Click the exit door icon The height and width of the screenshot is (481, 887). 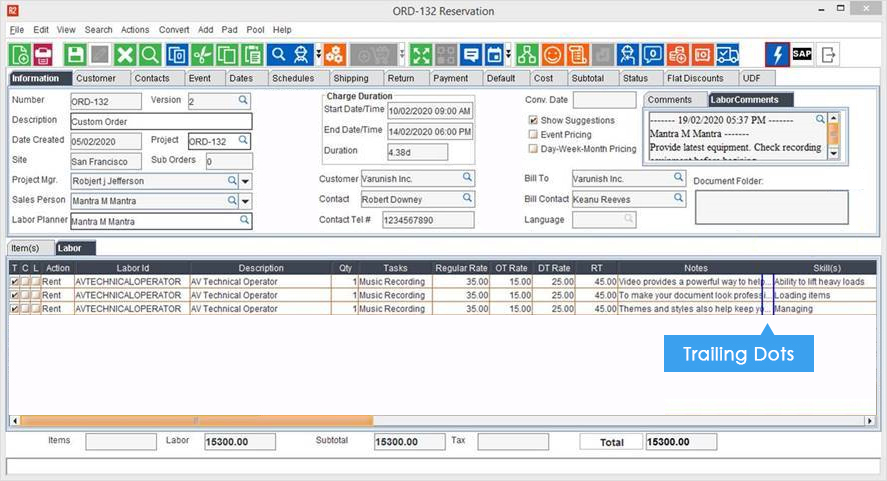tap(828, 54)
